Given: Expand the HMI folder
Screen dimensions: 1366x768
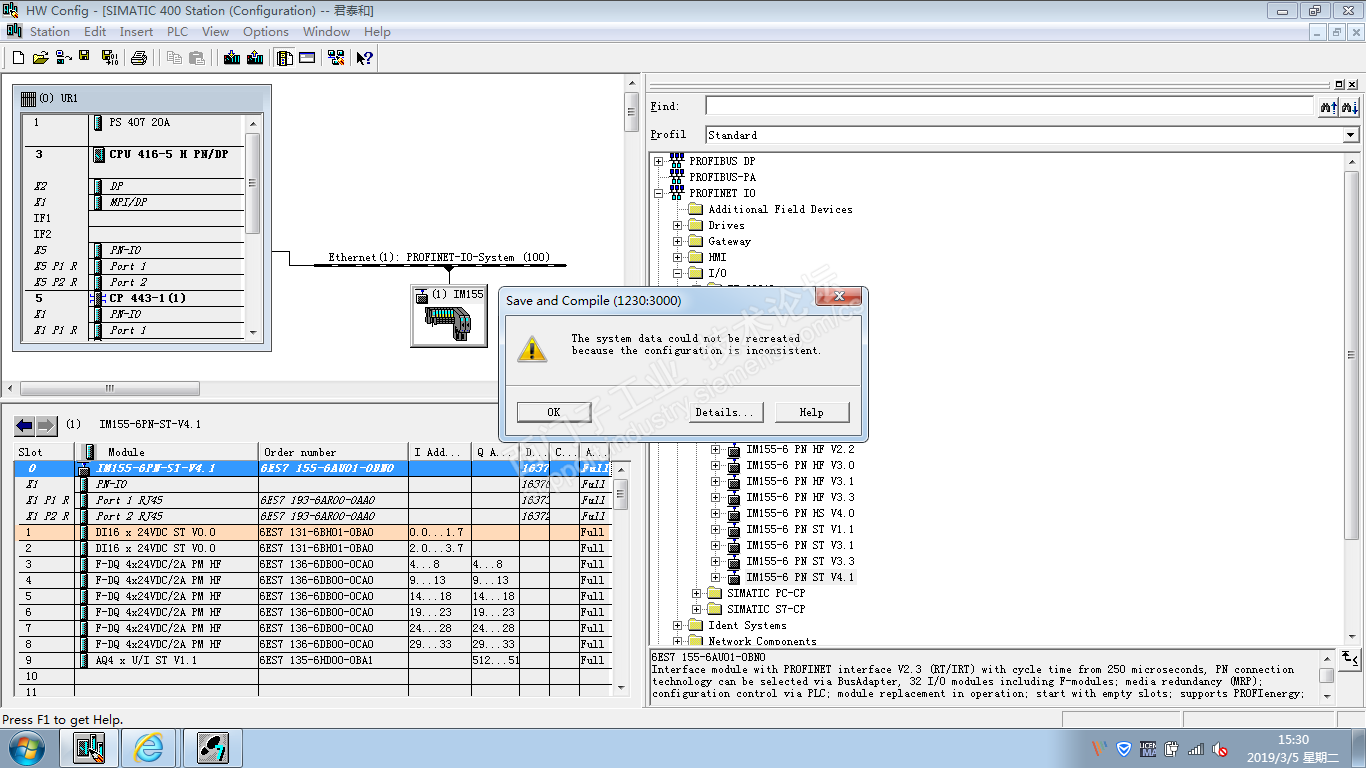Looking at the screenshot, I should pos(677,257).
